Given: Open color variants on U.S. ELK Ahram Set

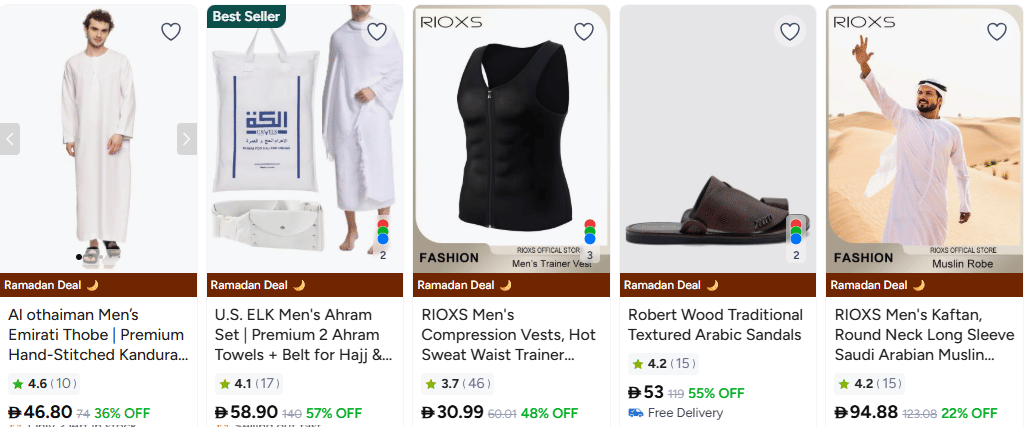Looking at the screenshot, I should [x=382, y=239].
